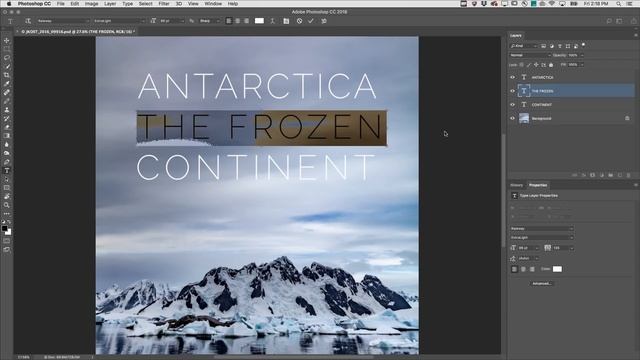Open the Create Warped Text dialog
The width and height of the screenshot is (640, 360).
click(273, 21)
